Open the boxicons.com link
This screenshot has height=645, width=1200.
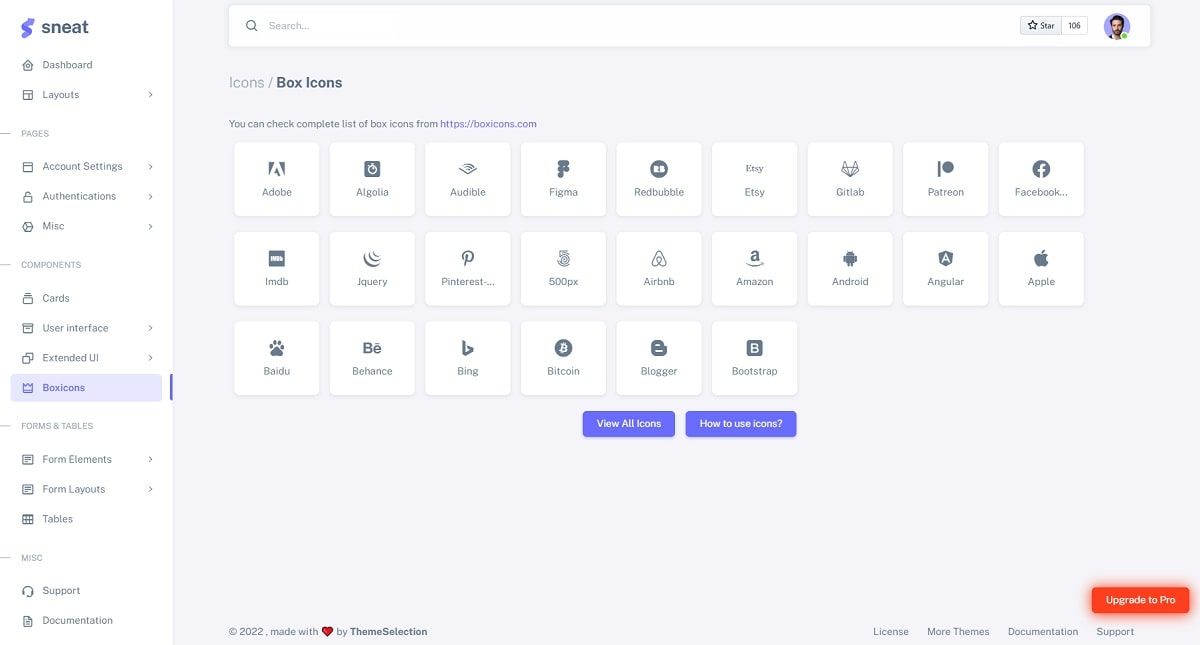[x=490, y=123]
